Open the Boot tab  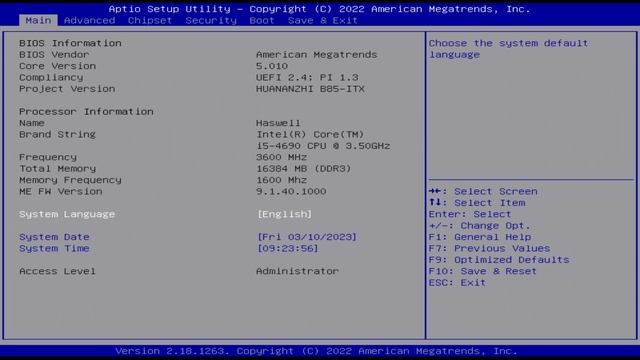coord(262,20)
